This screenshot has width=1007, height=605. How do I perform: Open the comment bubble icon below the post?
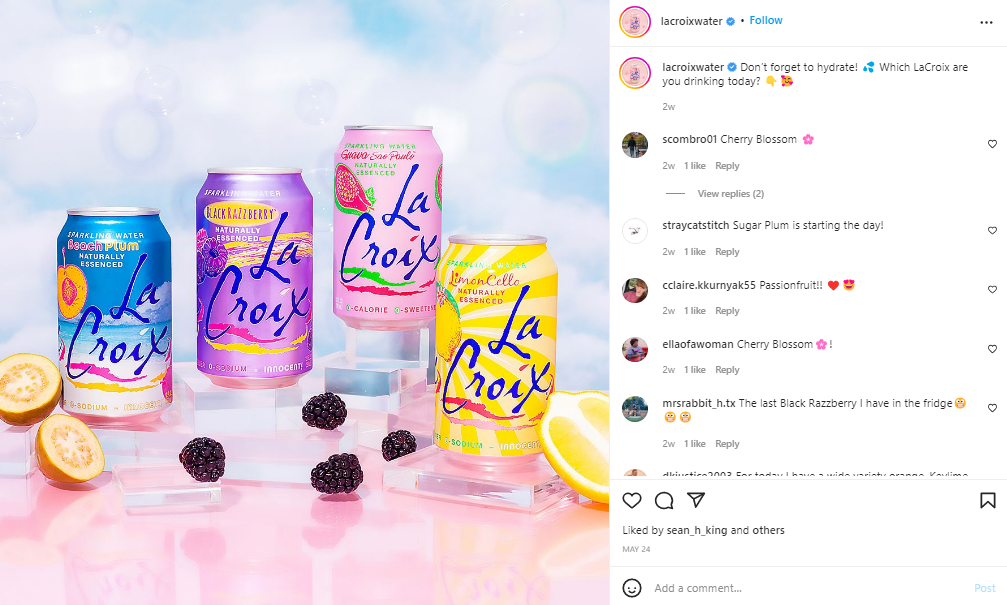click(663, 500)
